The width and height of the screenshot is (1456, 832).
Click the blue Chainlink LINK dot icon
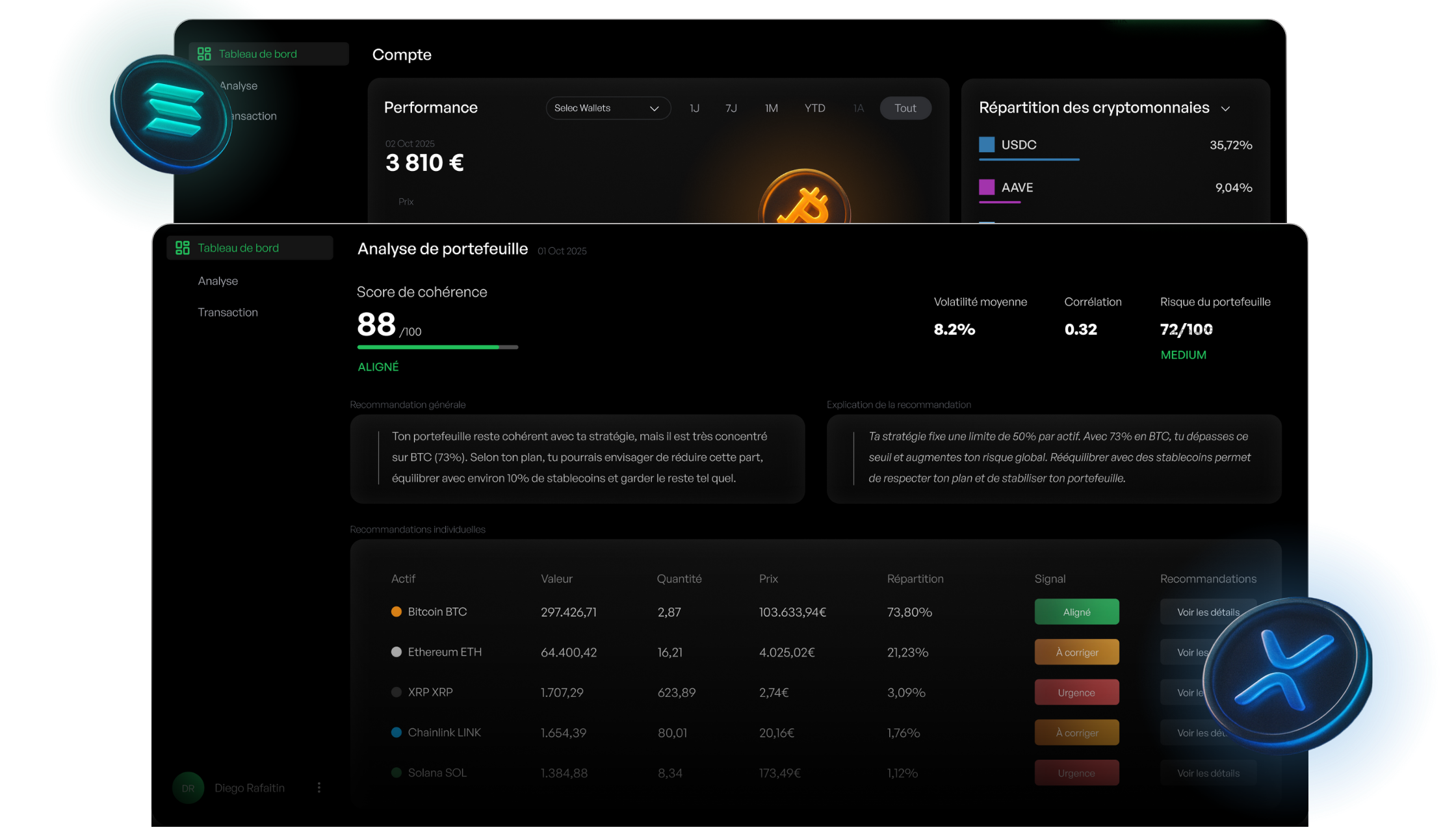pyautogui.click(x=396, y=733)
